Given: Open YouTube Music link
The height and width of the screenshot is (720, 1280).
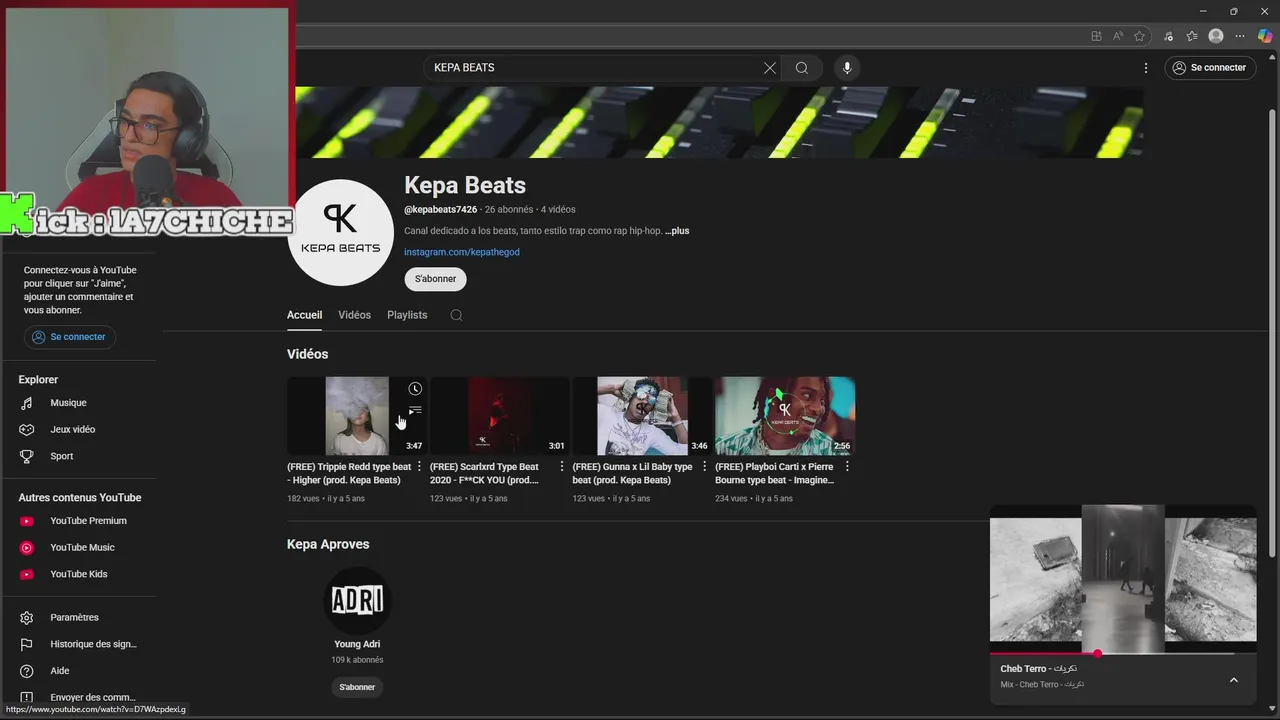Looking at the screenshot, I should point(80,547).
